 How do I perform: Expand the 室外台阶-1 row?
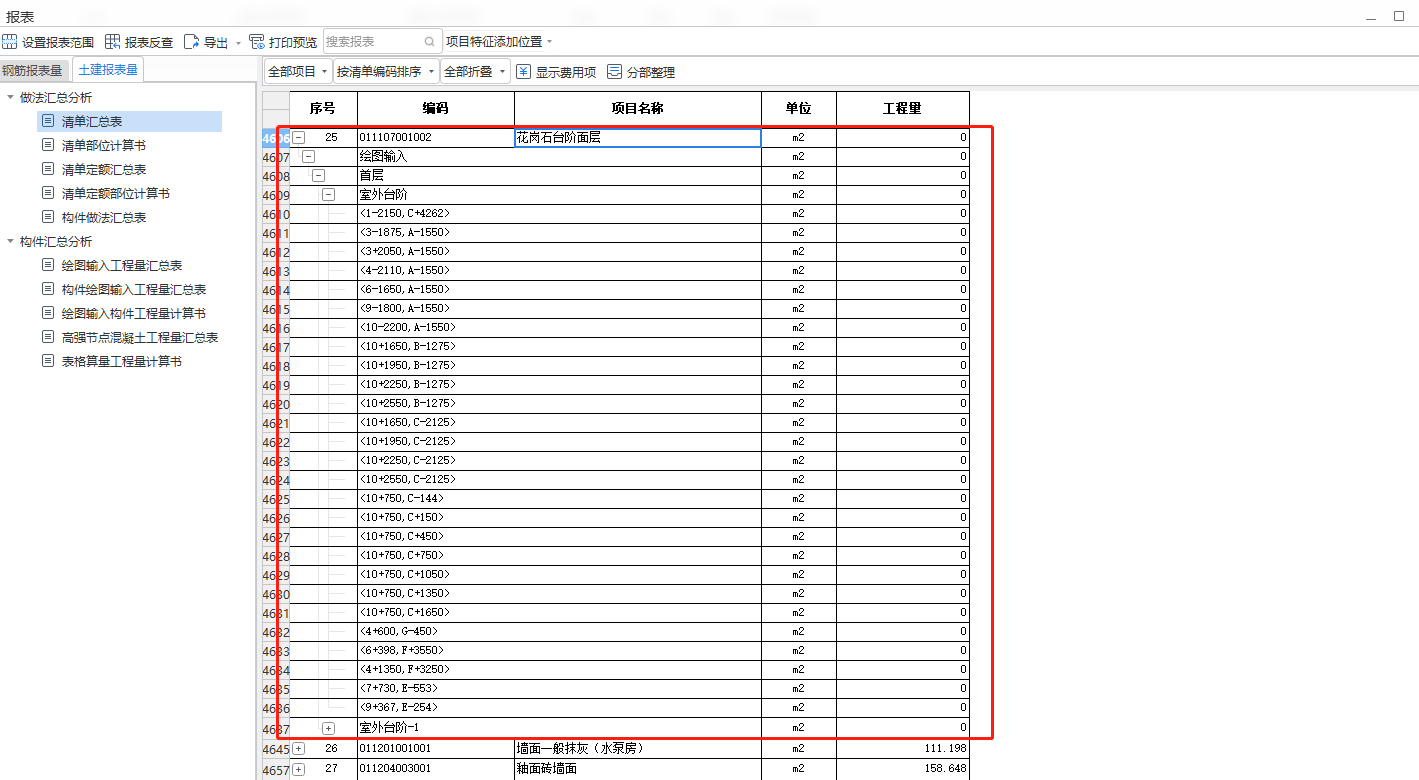pyautogui.click(x=328, y=728)
